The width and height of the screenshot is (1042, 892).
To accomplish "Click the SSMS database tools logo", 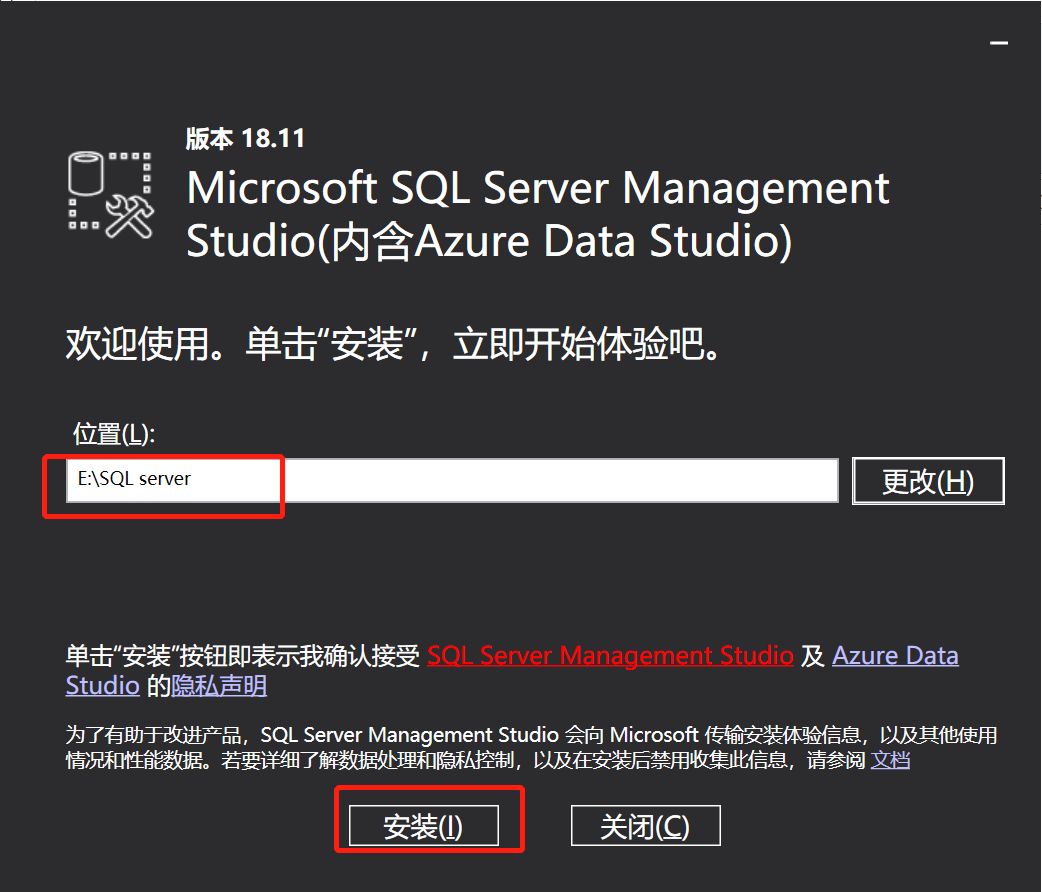I will click(x=110, y=195).
